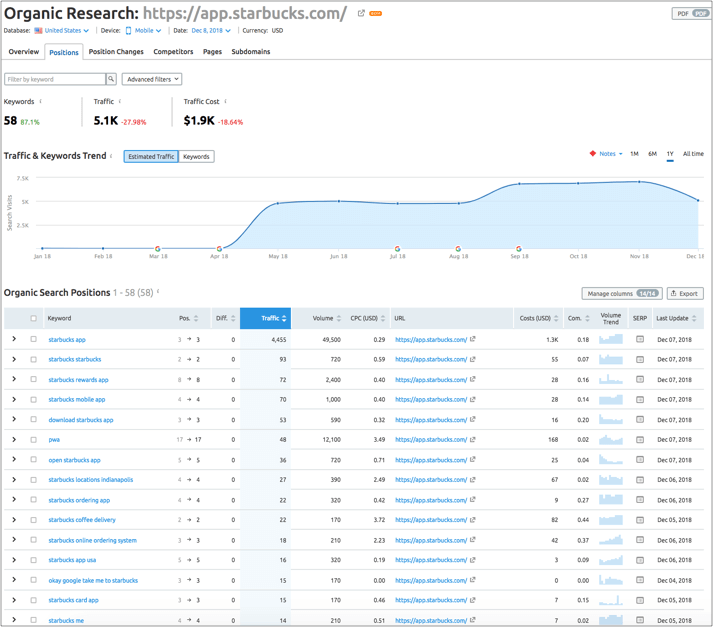Click Google update marker at Mar 18
The width and height of the screenshot is (713, 627).
click(x=157, y=249)
